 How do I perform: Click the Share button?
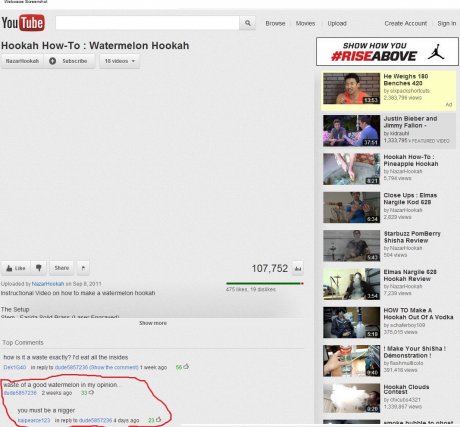click(62, 268)
